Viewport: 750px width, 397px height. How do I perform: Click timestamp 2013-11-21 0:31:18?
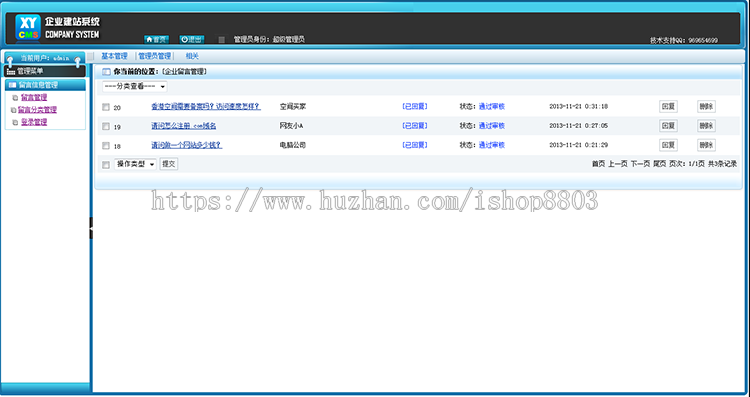click(x=578, y=106)
